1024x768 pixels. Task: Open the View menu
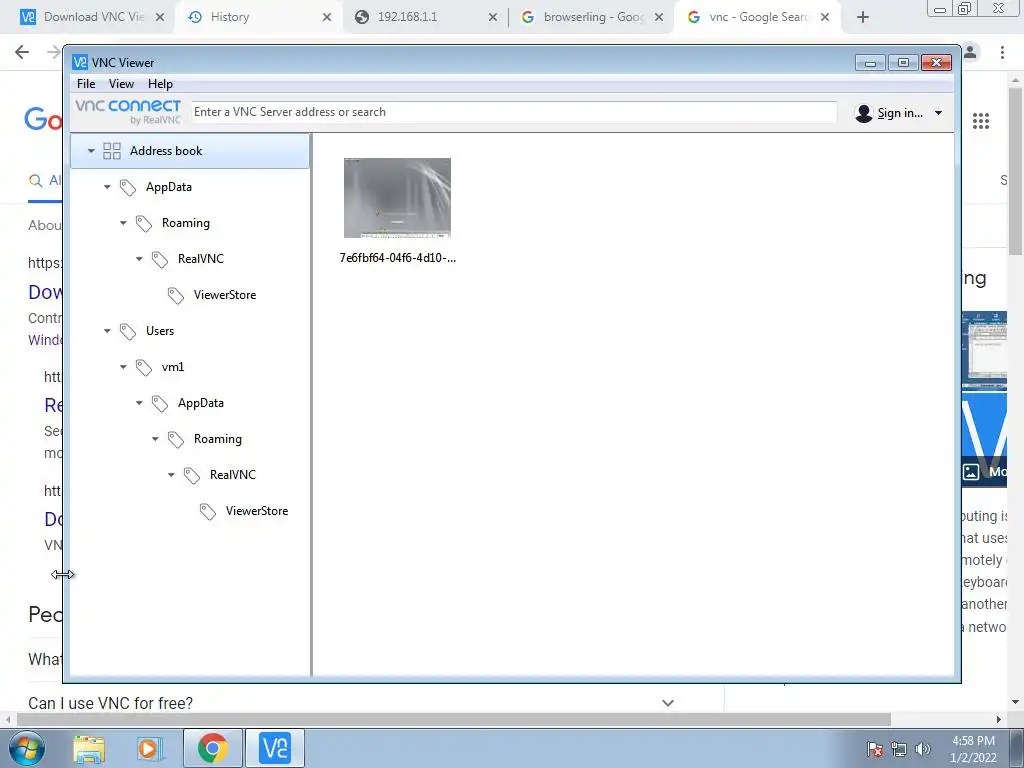pyautogui.click(x=121, y=84)
